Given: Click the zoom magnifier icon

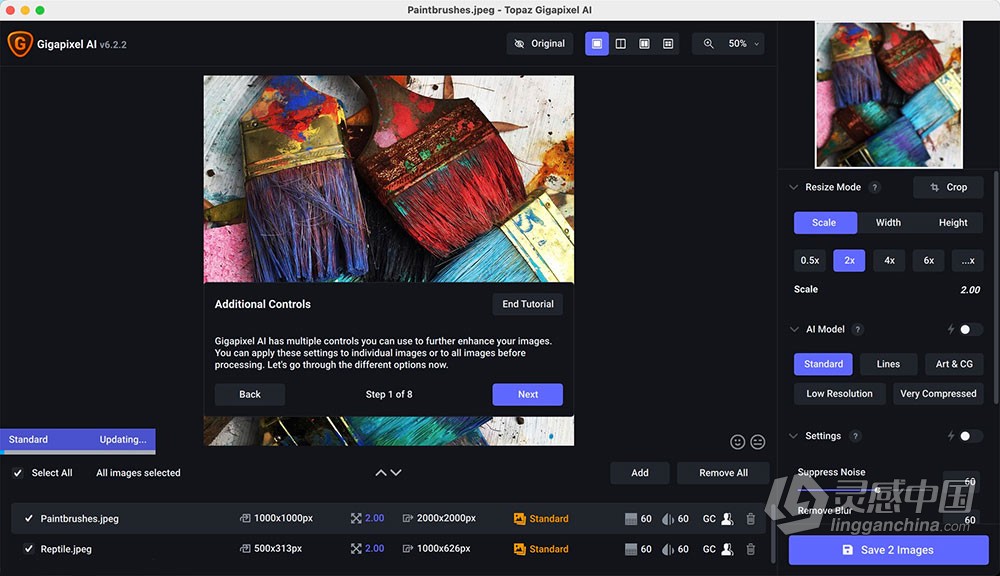Looking at the screenshot, I should (709, 43).
